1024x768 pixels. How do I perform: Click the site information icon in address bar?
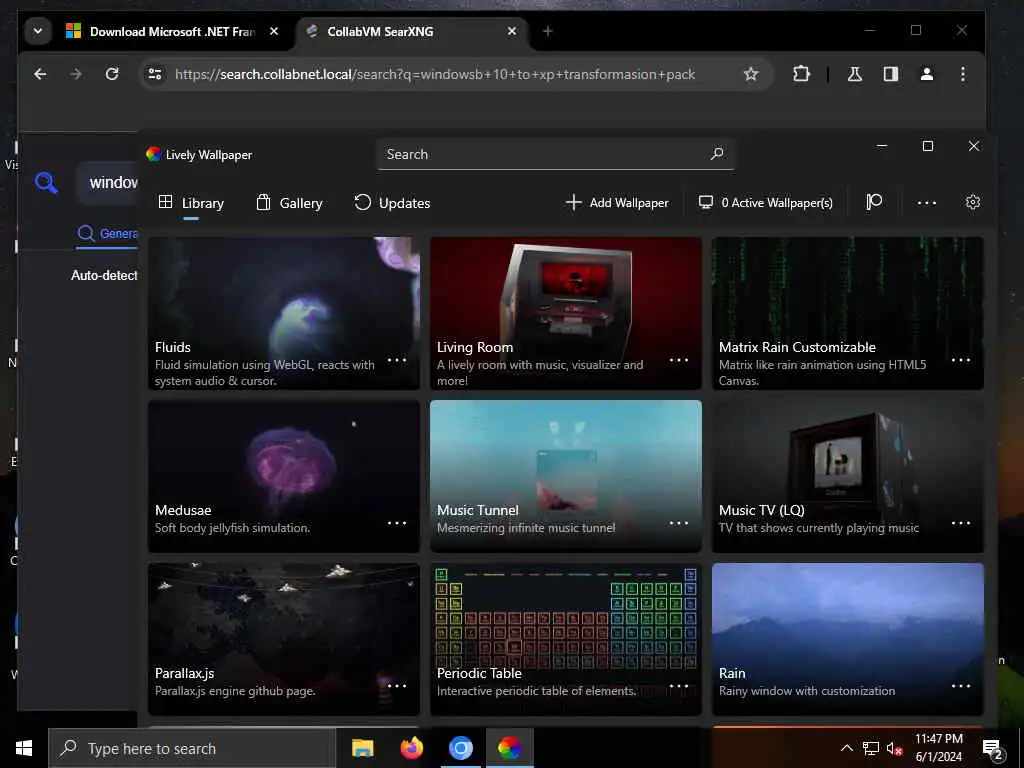click(155, 74)
